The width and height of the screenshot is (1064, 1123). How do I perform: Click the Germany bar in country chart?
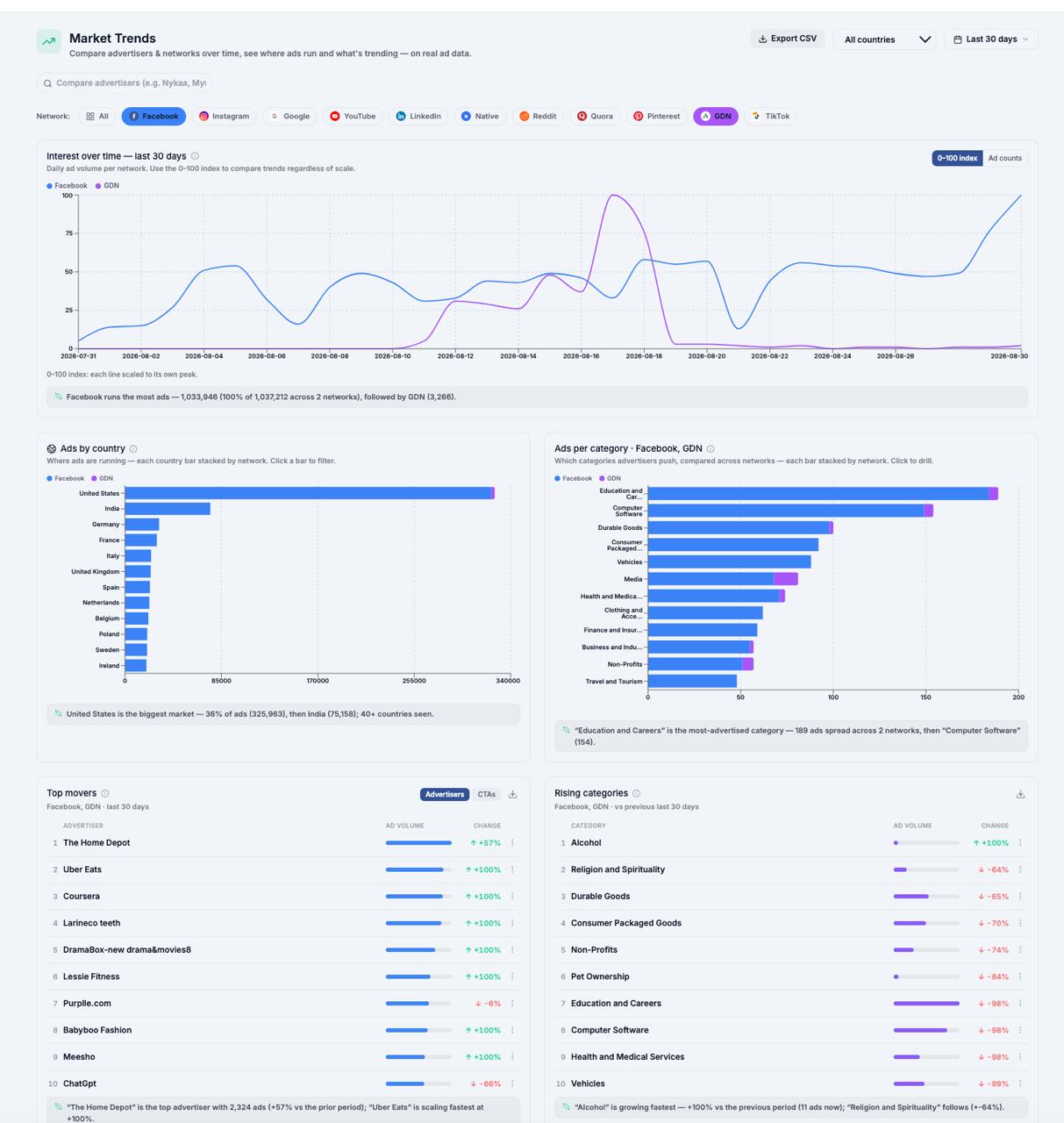click(142, 525)
